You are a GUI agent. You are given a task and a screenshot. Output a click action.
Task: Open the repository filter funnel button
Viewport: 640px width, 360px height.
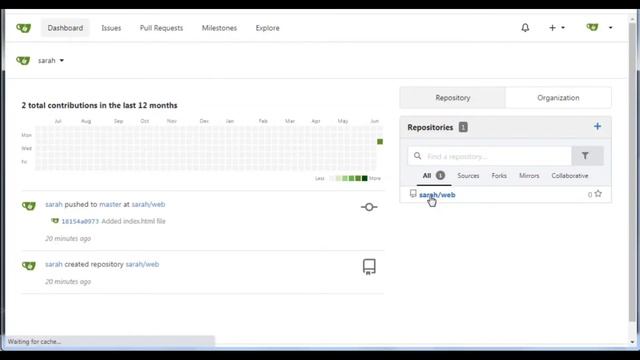tap(587, 156)
